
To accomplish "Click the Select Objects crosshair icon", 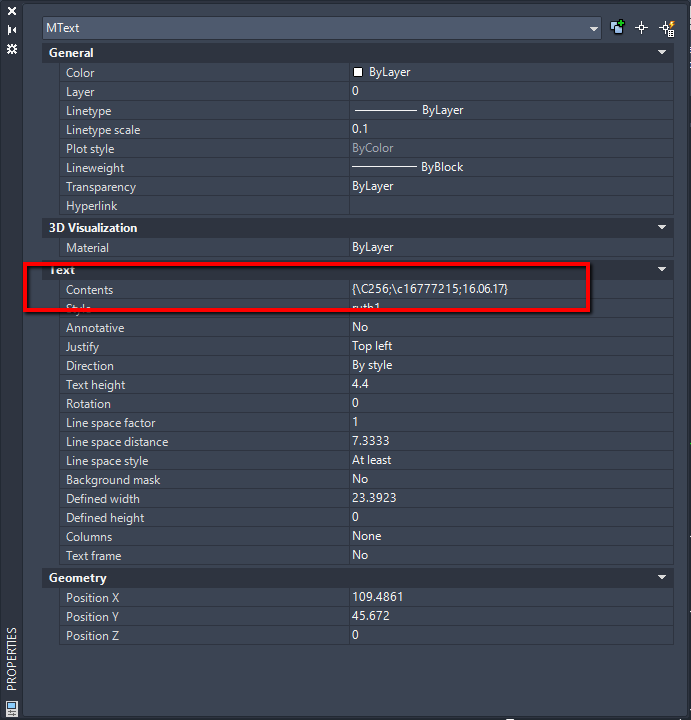I will tap(642, 28).
